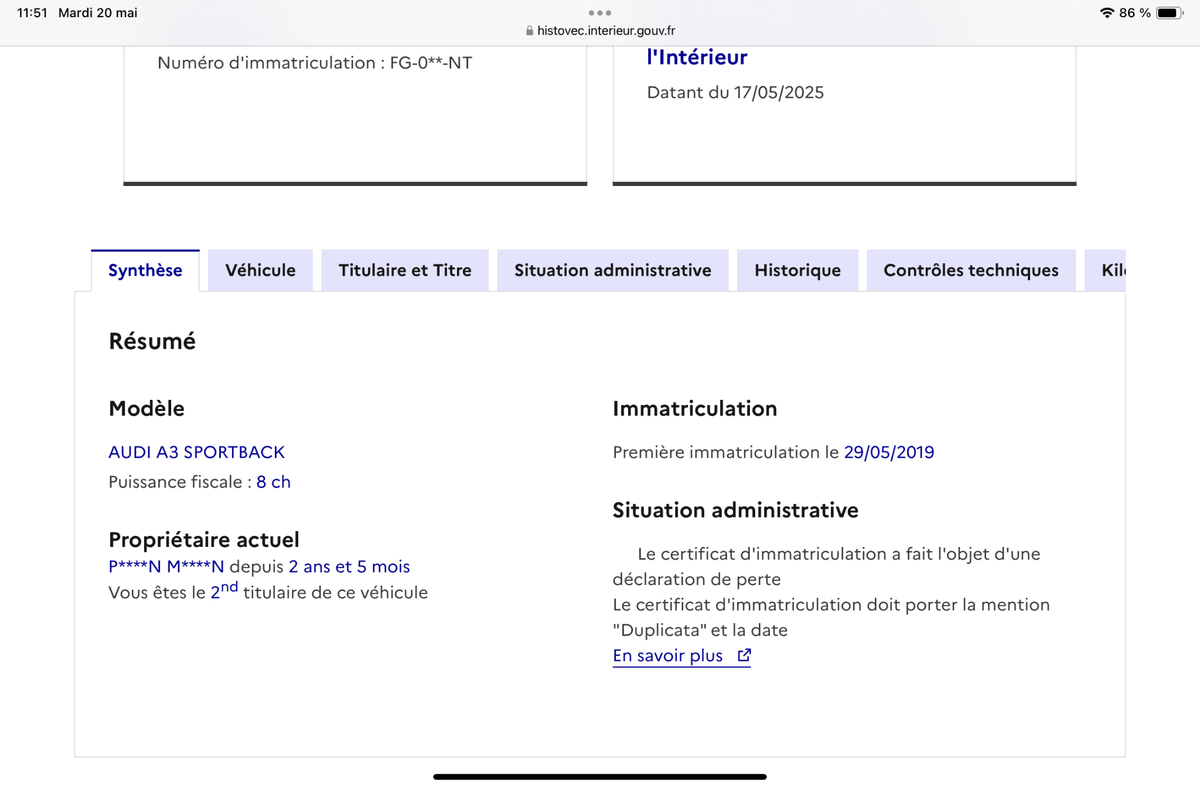Follow the En savoir plus link
This screenshot has height=788, width=1200.
tap(668, 656)
